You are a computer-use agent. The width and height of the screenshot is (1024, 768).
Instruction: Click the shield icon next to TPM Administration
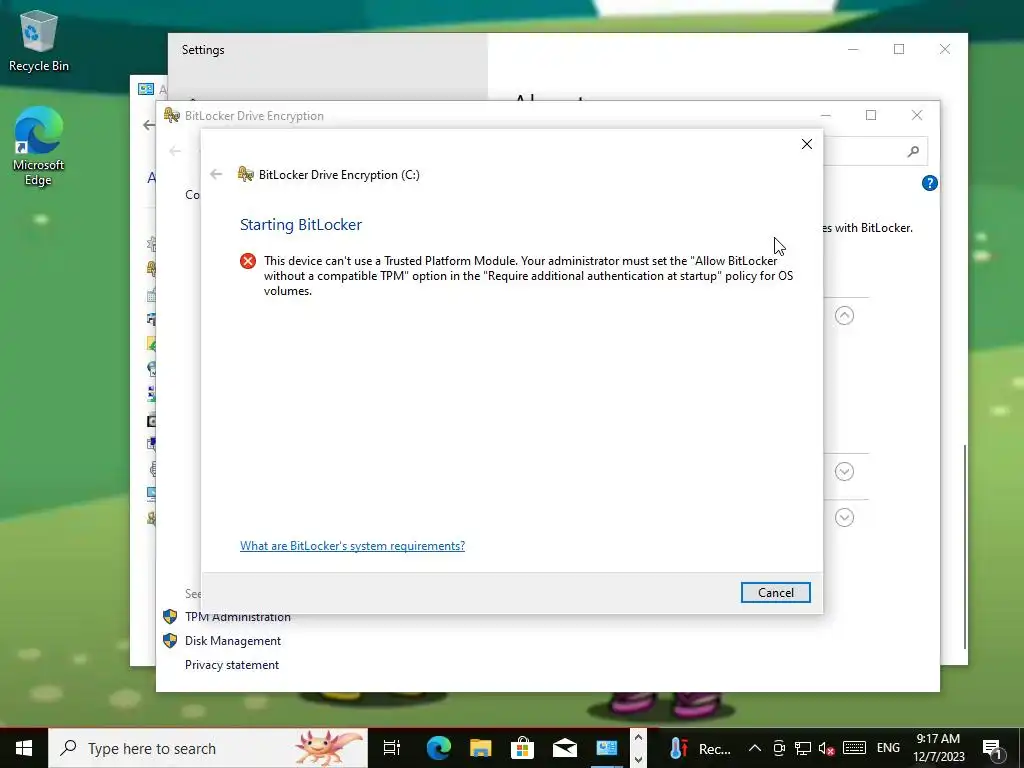[x=170, y=616]
